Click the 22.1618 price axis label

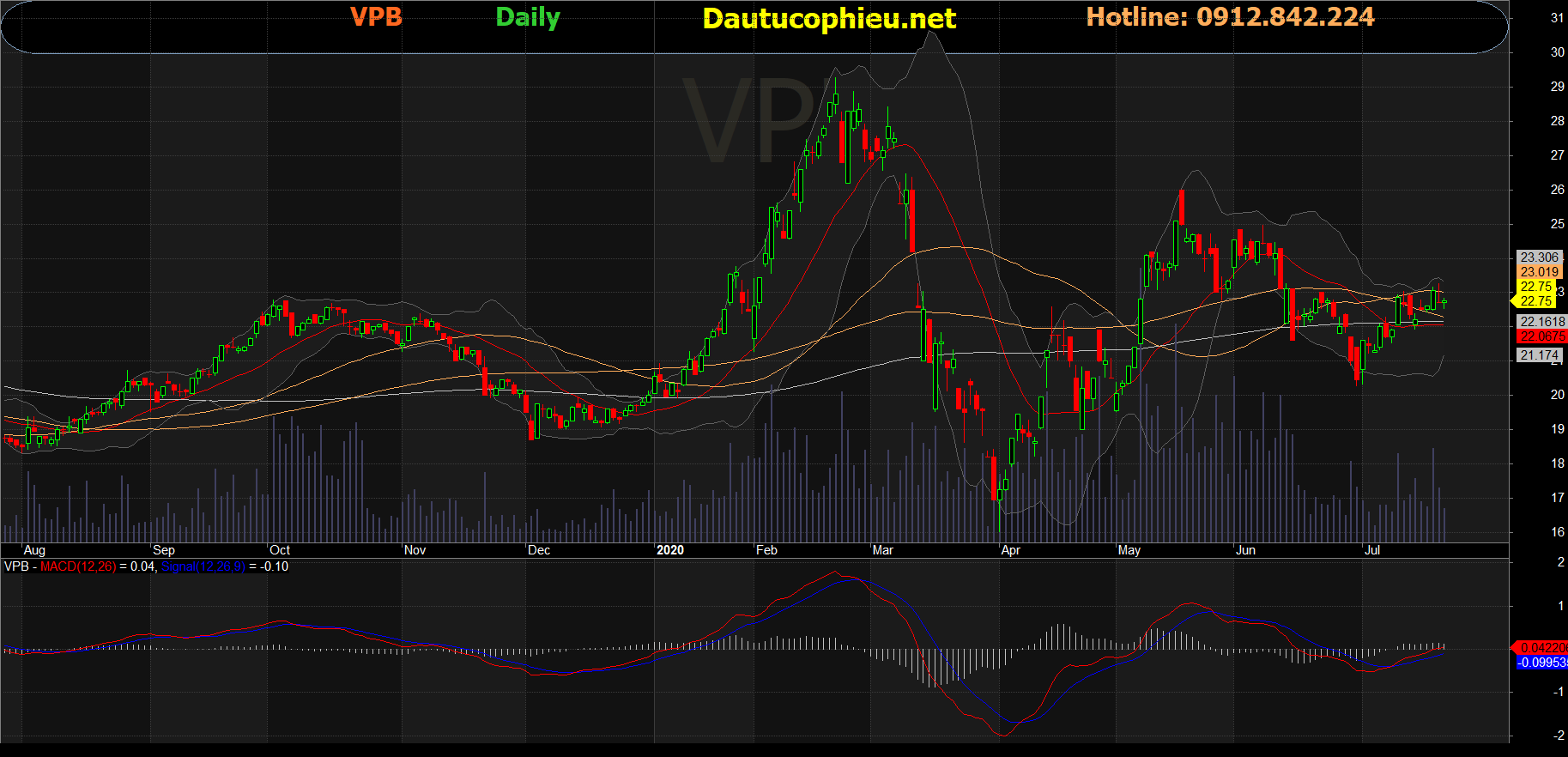pyautogui.click(x=1541, y=322)
